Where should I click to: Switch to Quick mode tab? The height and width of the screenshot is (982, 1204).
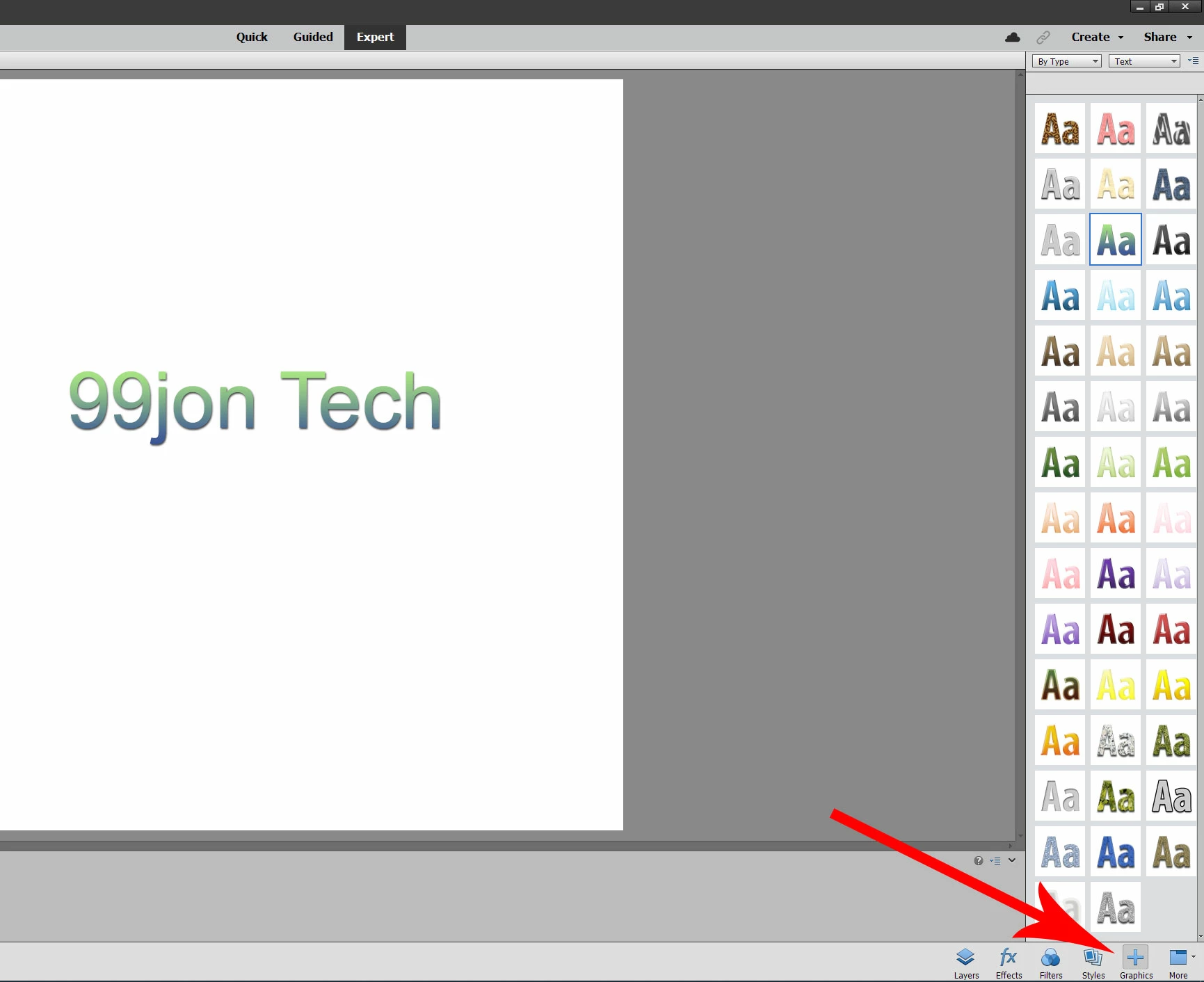pos(252,38)
